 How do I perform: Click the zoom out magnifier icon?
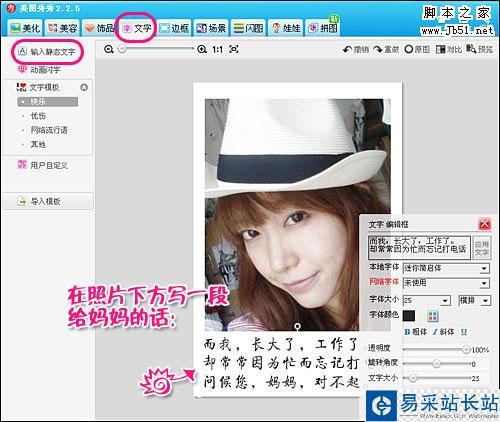point(108,49)
